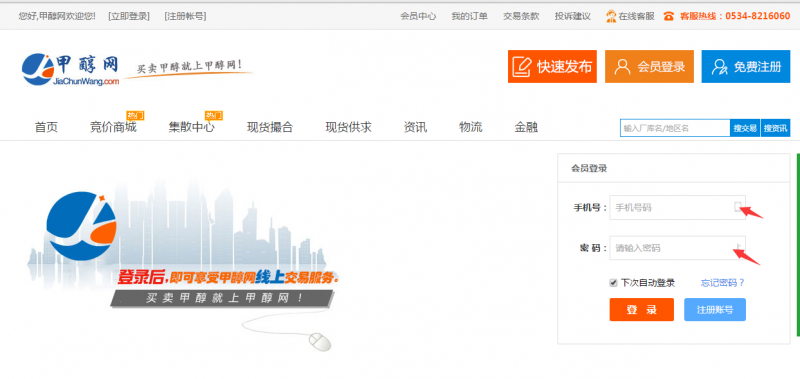Open the 在线客服 text link
This screenshot has width=800, height=379.
pyautogui.click(x=636, y=16)
